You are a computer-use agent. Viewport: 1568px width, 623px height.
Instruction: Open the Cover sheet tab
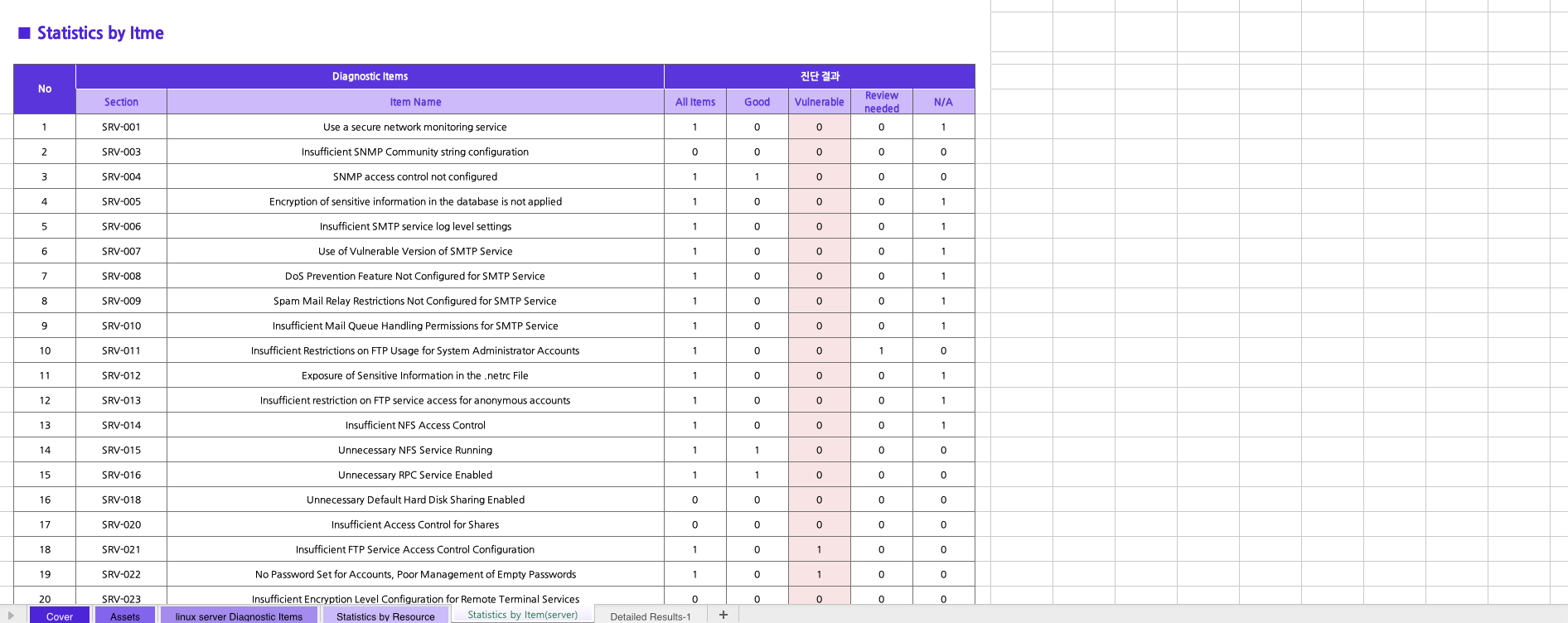point(59,616)
